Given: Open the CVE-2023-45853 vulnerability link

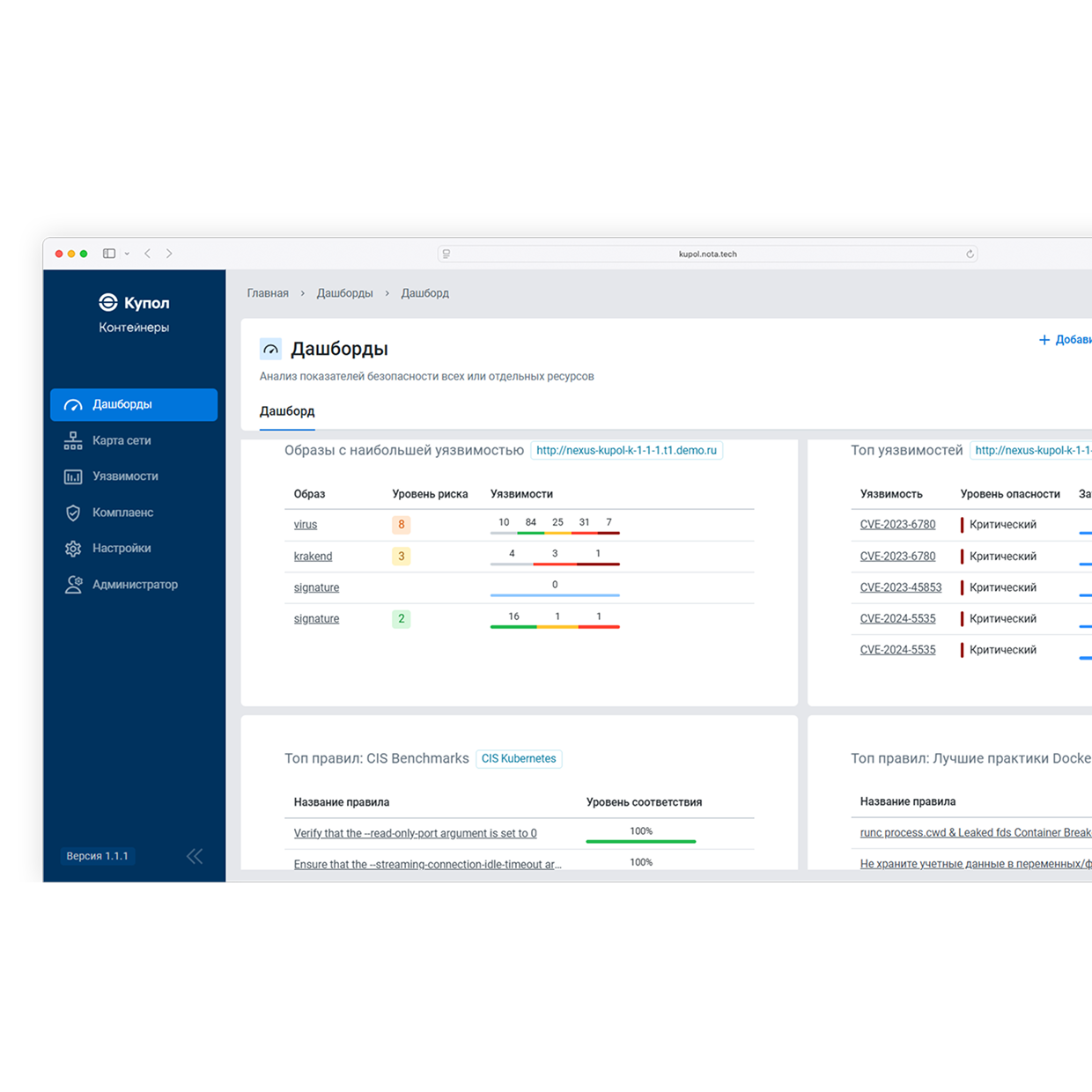Looking at the screenshot, I should tap(900, 587).
